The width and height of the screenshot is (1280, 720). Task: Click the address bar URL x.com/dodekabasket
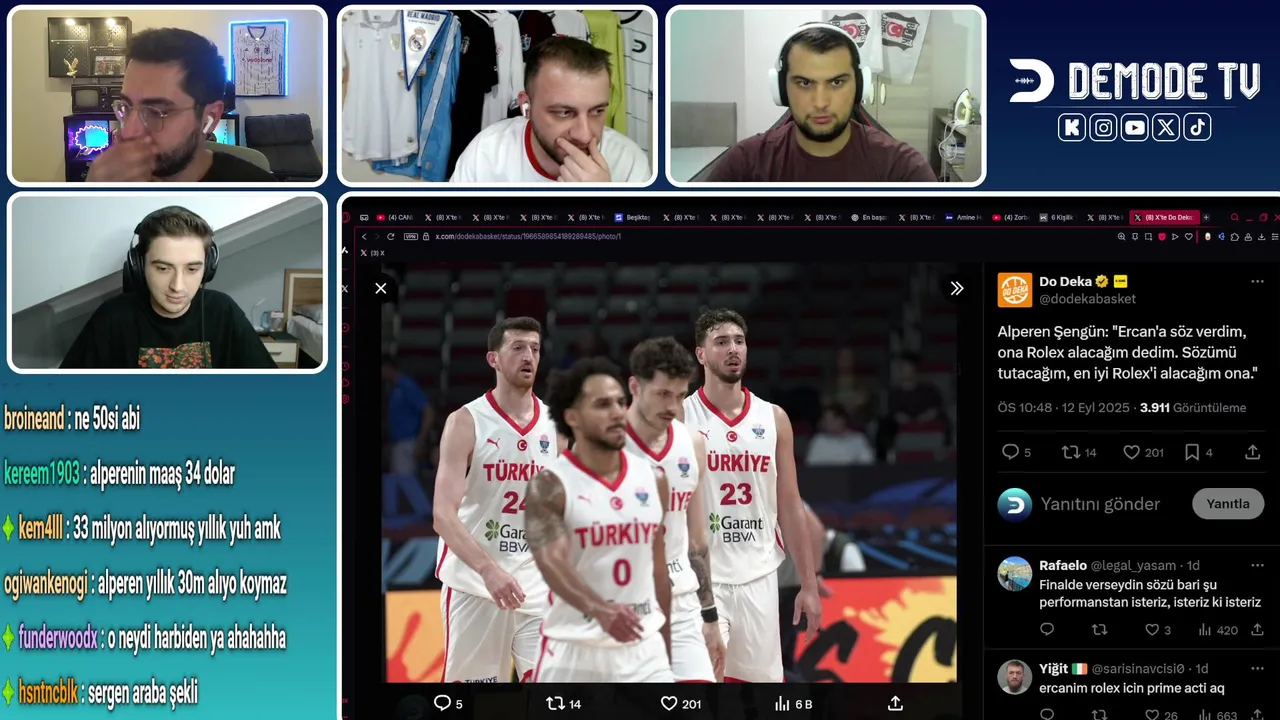(527, 236)
